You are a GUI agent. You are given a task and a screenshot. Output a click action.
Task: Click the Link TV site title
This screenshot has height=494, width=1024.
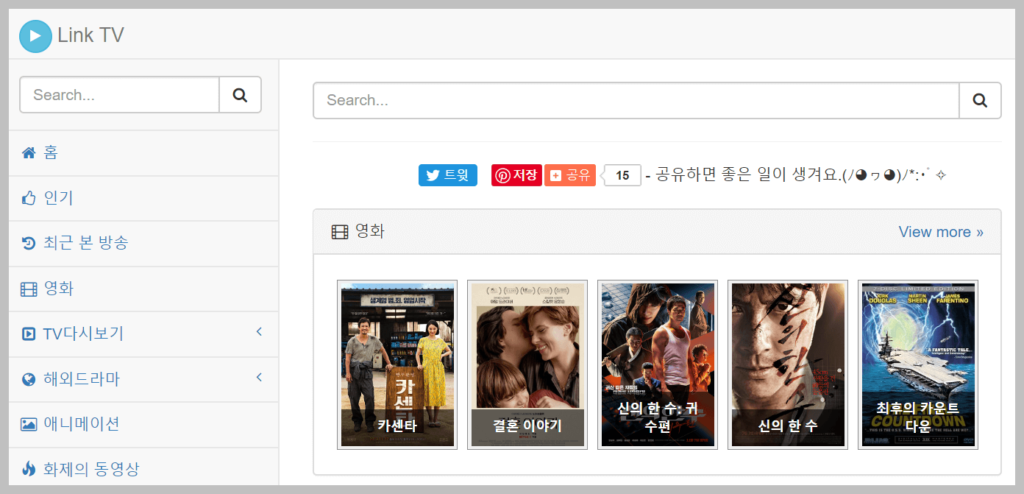click(x=91, y=35)
